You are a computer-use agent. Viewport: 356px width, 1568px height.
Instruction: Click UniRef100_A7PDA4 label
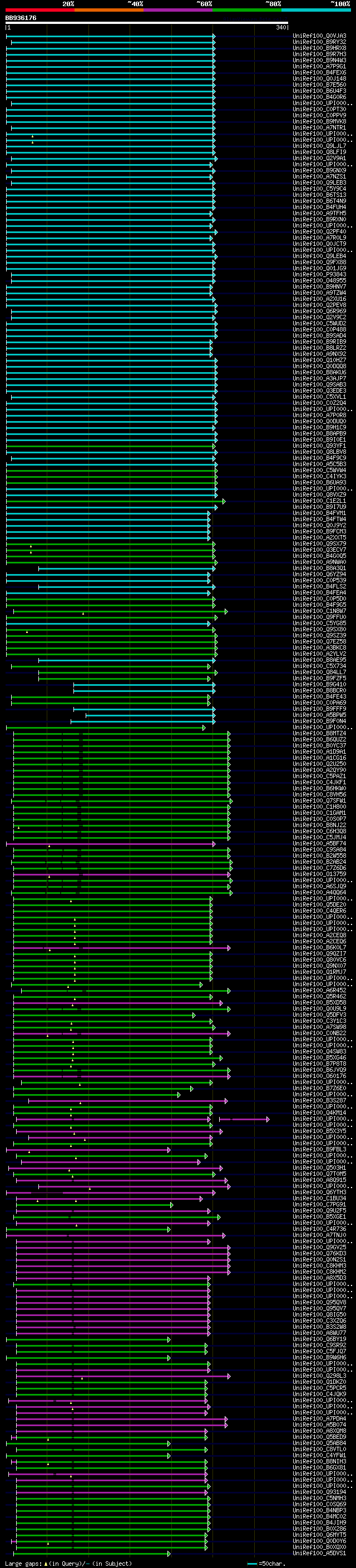[319, 1419]
